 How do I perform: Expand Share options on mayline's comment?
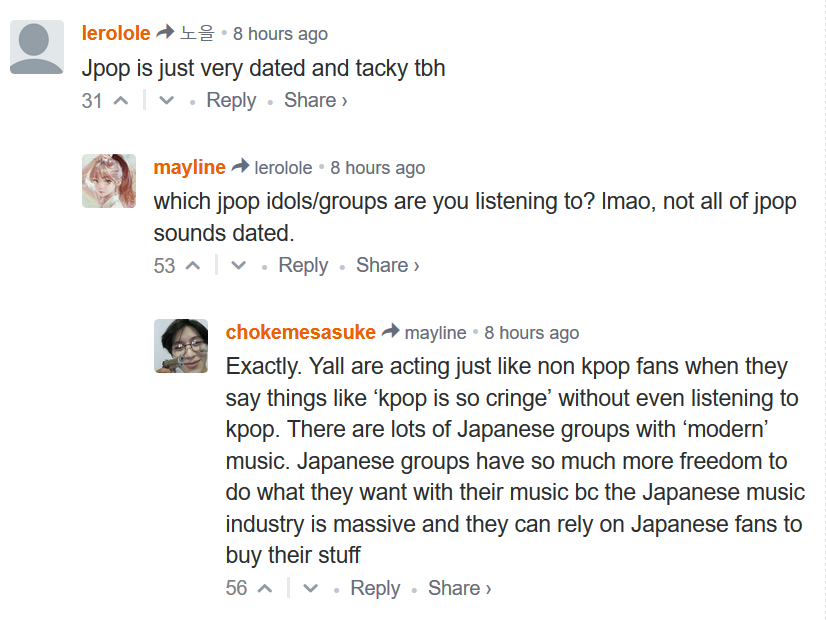(387, 266)
